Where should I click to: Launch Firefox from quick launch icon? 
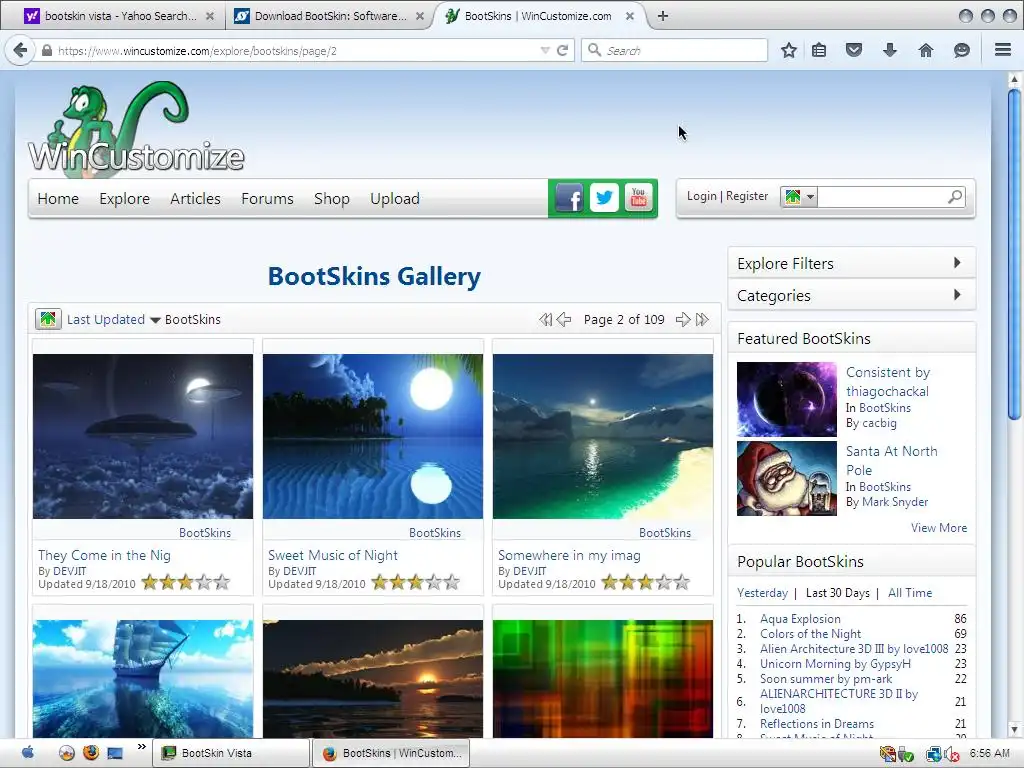pyautogui.click(x=91, y=752)
